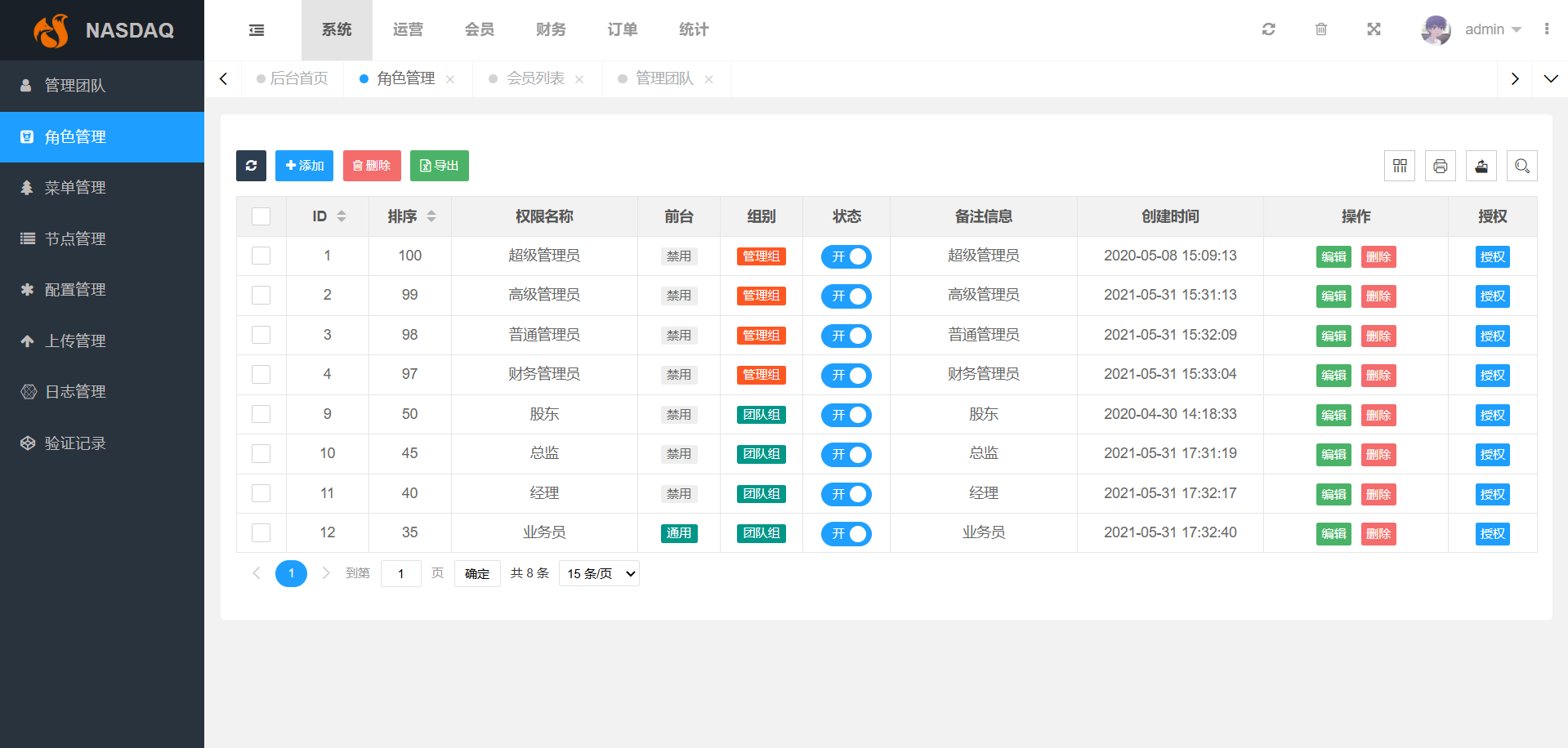Open the 15 条/页 page size dropdown
Viewport: 1568px width, 748px height.
[x=599, y=573]
